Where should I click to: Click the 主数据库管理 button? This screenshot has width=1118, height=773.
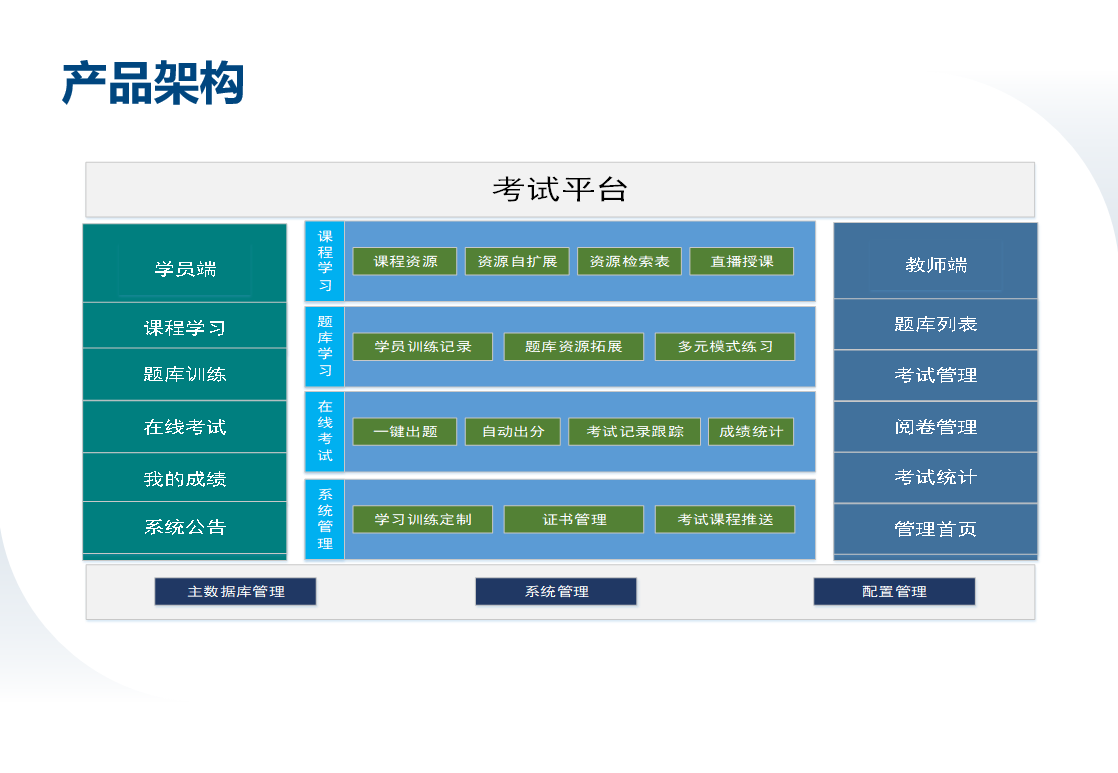(x=235, y=592)
